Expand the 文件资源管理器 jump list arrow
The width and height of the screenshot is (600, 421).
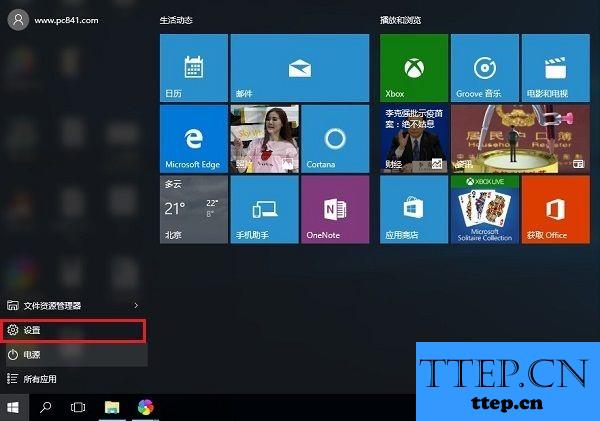(x=136, y=305)
